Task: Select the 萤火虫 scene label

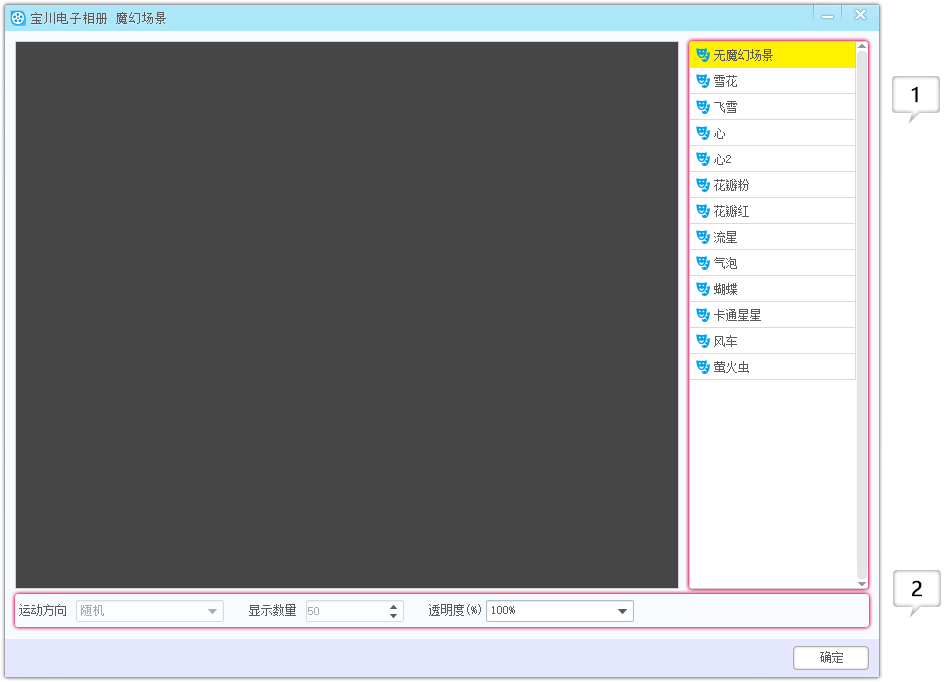Action: [731, 368]
